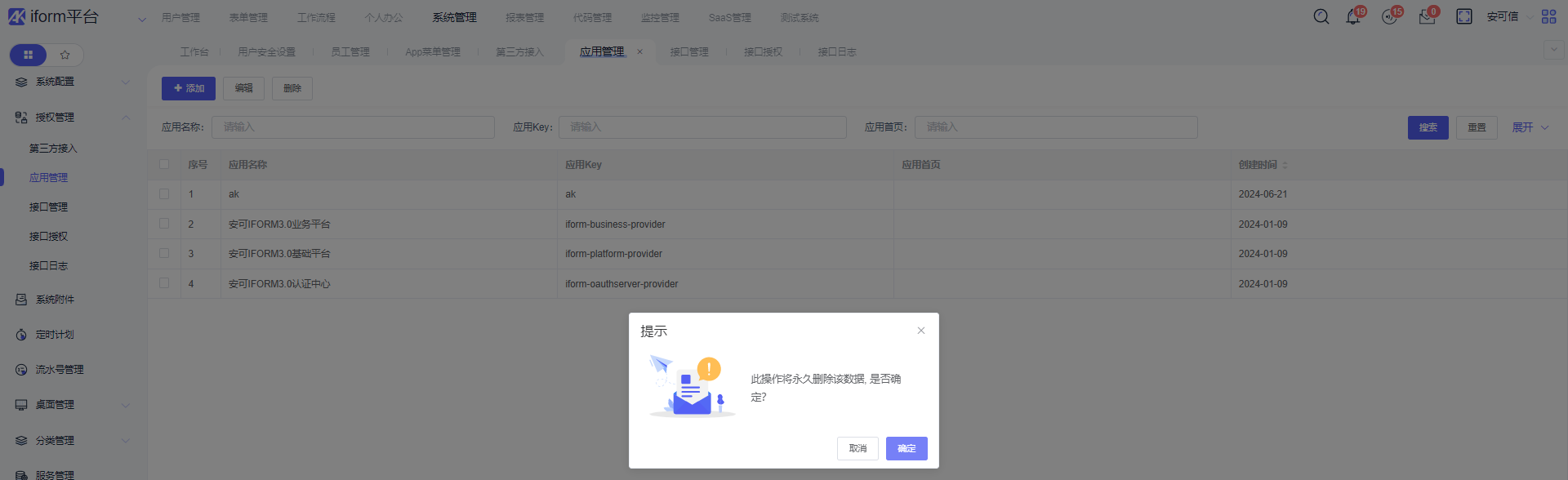Click the search magnifier icon in header
Image resolution: width=1568 pixels, height=480 pixels.
(x=1321, y=17)
